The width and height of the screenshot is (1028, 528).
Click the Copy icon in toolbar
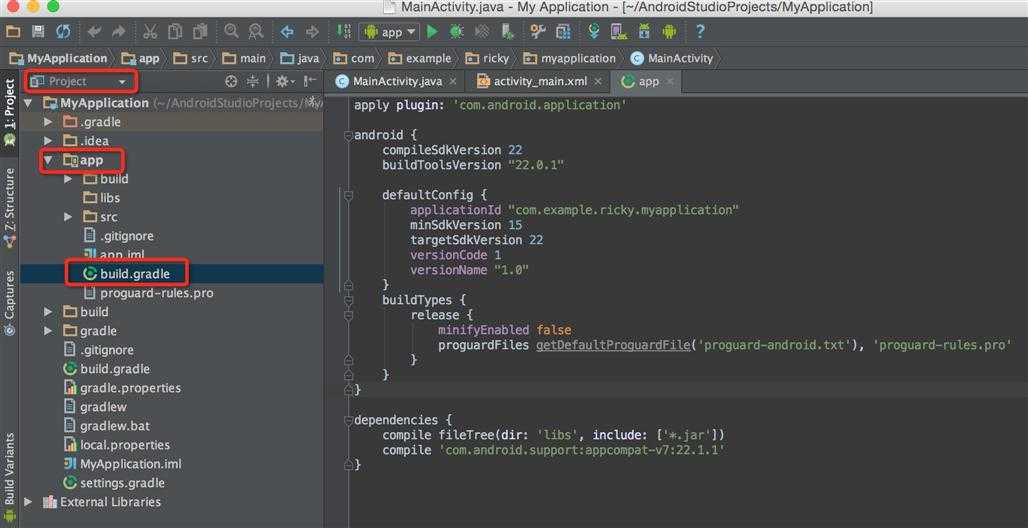coord(175,31)
